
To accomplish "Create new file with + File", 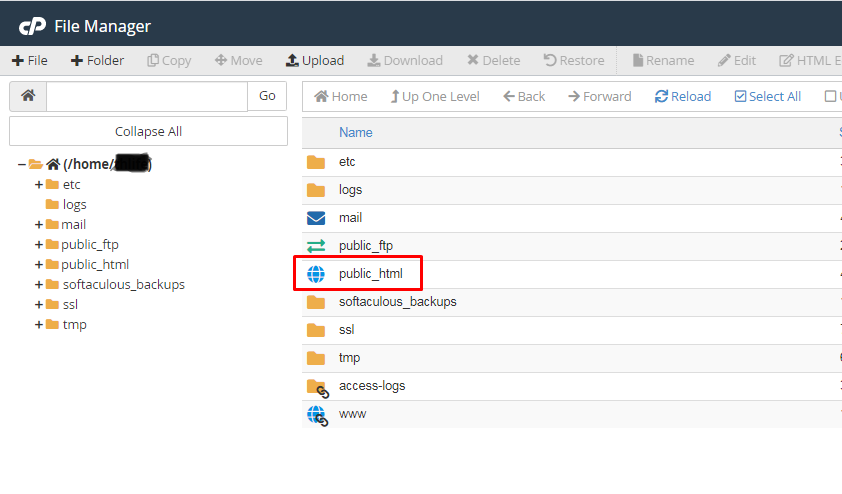I will tap(30, 60).
